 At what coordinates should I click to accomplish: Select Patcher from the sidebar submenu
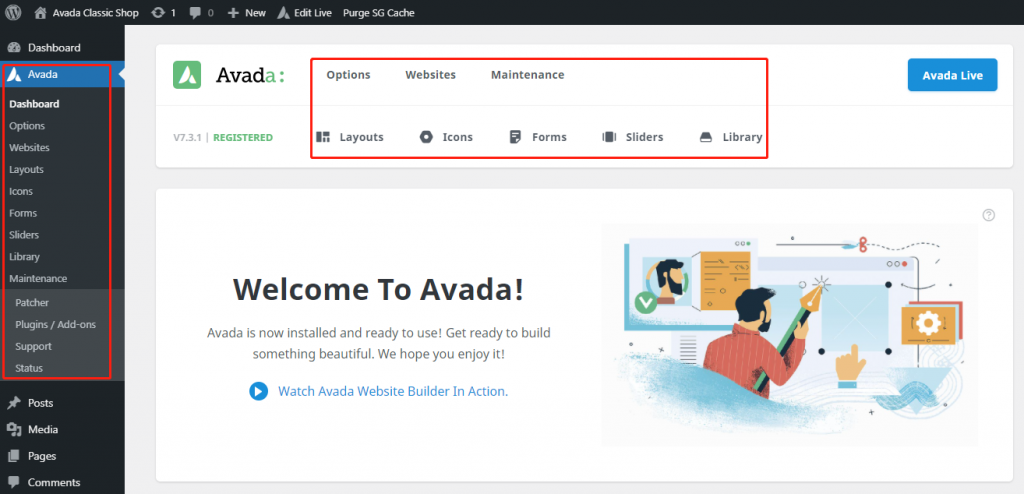click(32, 302)
